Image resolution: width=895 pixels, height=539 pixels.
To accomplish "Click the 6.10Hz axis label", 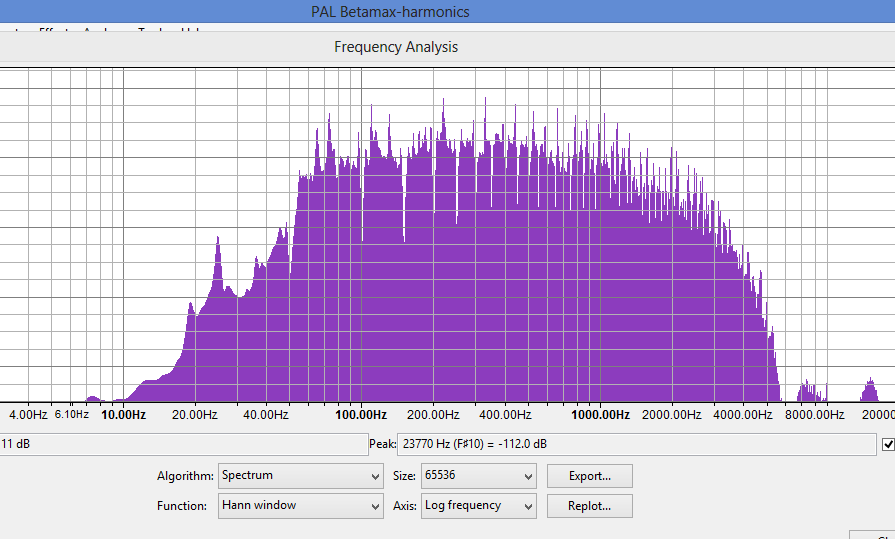I will pos(71,415).
